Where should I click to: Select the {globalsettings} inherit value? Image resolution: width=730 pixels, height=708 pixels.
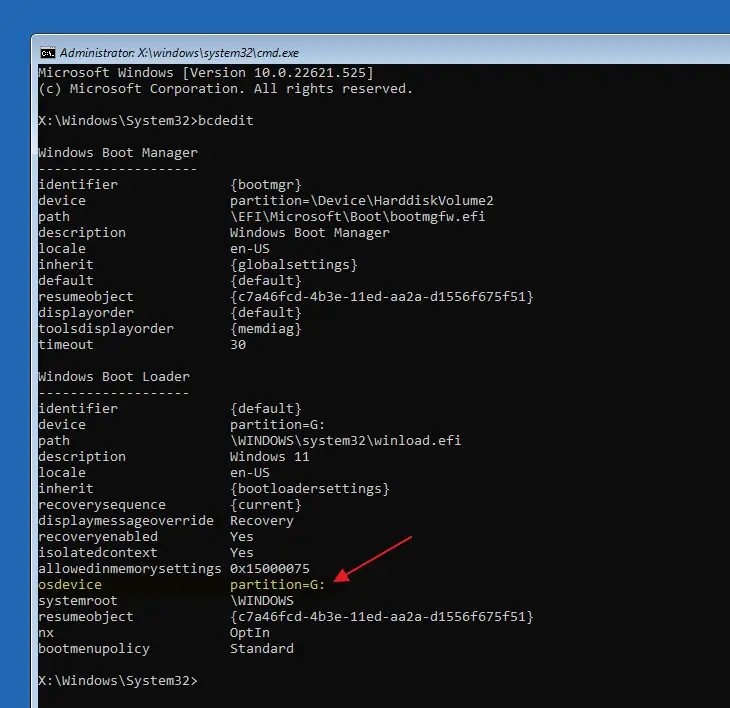pyautogui.click(x=294, y=265)
